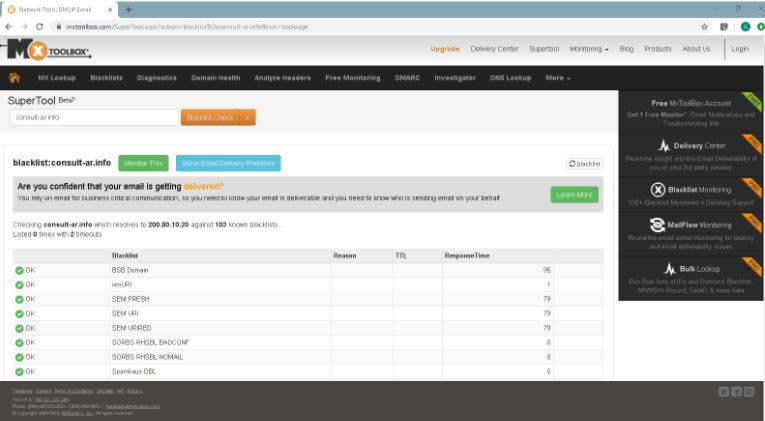Click SEM FRESH blacklist name
This screenshot has height=421, width=765.
pos(130,299)
